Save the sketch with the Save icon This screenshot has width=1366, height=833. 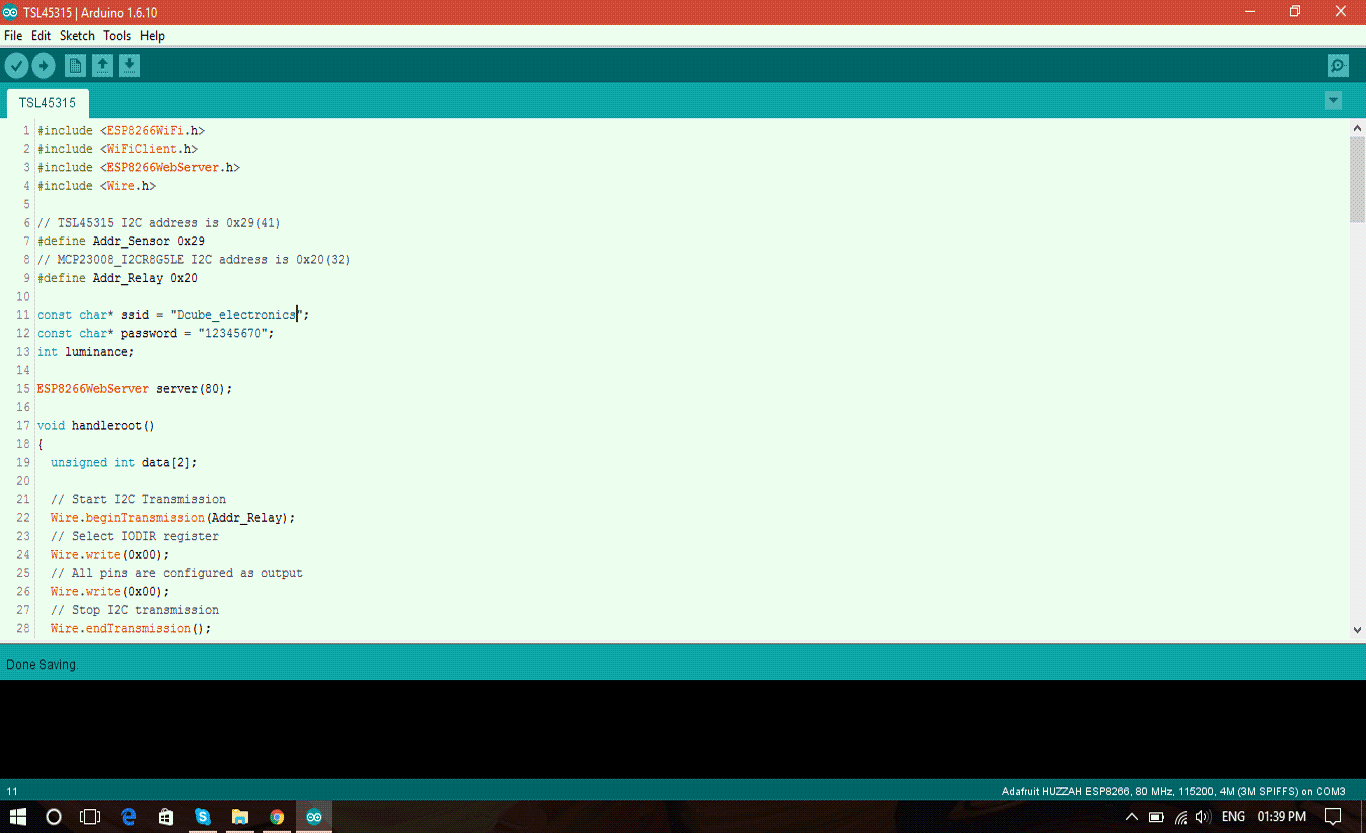pos(129,66)
